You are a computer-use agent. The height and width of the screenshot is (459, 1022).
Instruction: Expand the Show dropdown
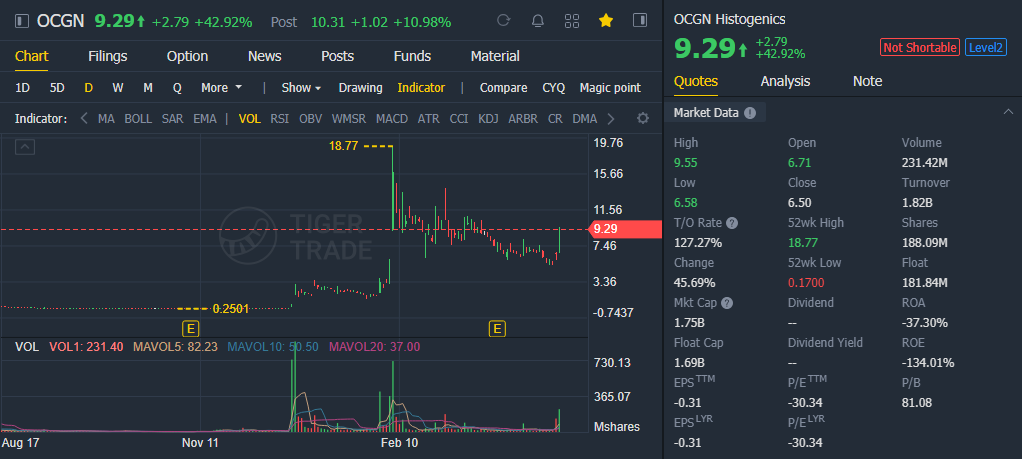pyautogui.click(x=301, y=87)
